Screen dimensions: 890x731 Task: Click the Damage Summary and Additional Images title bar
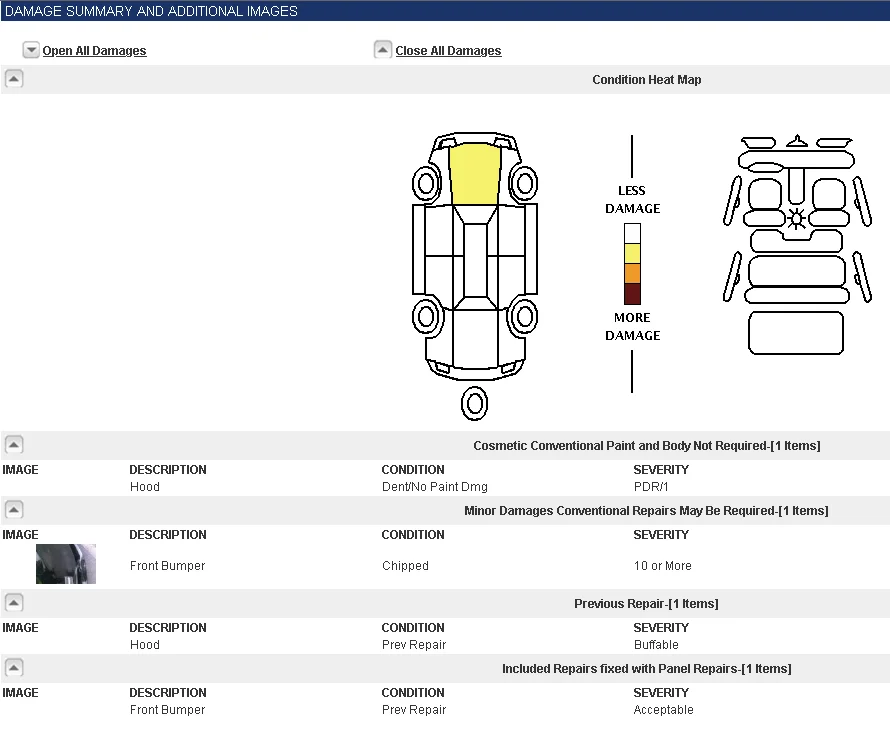click(x=445, y=11)
